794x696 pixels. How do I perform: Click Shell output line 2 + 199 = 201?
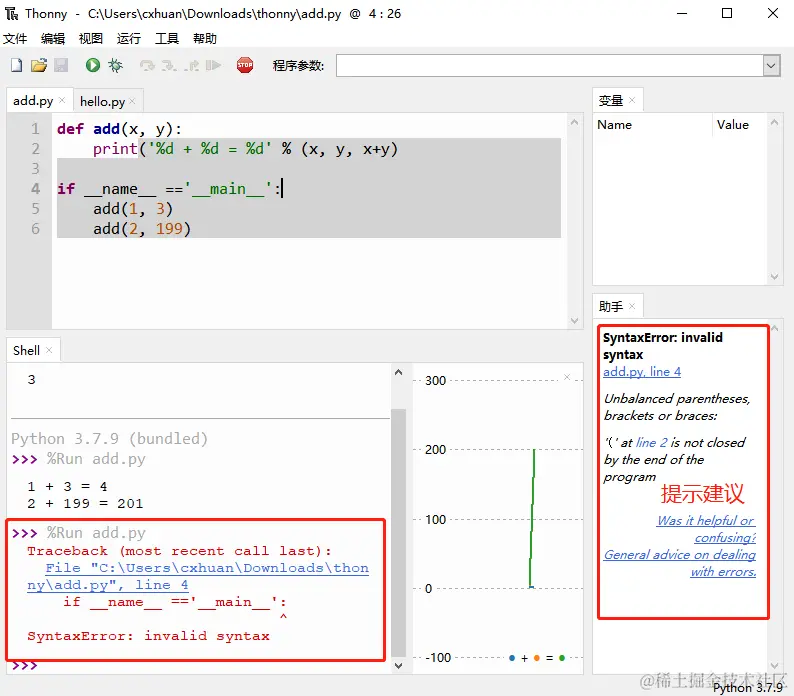[x=85, y=504]
